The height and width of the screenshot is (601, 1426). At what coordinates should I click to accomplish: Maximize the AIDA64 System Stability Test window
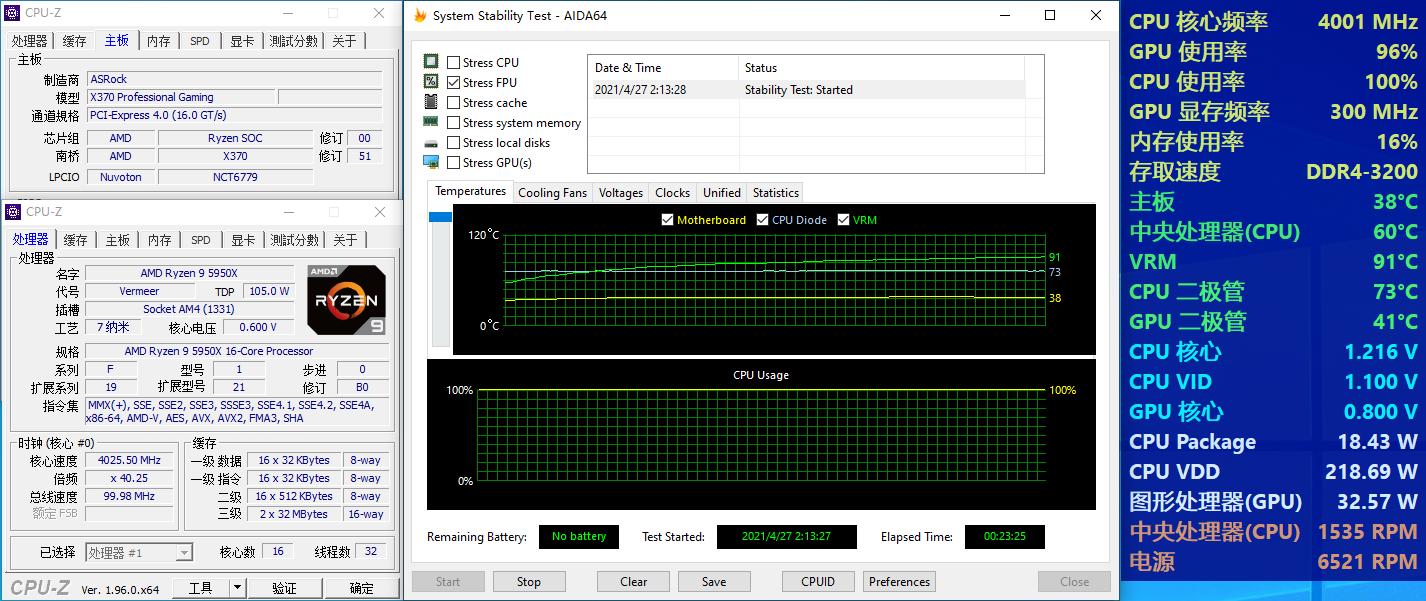(1050, 15)
